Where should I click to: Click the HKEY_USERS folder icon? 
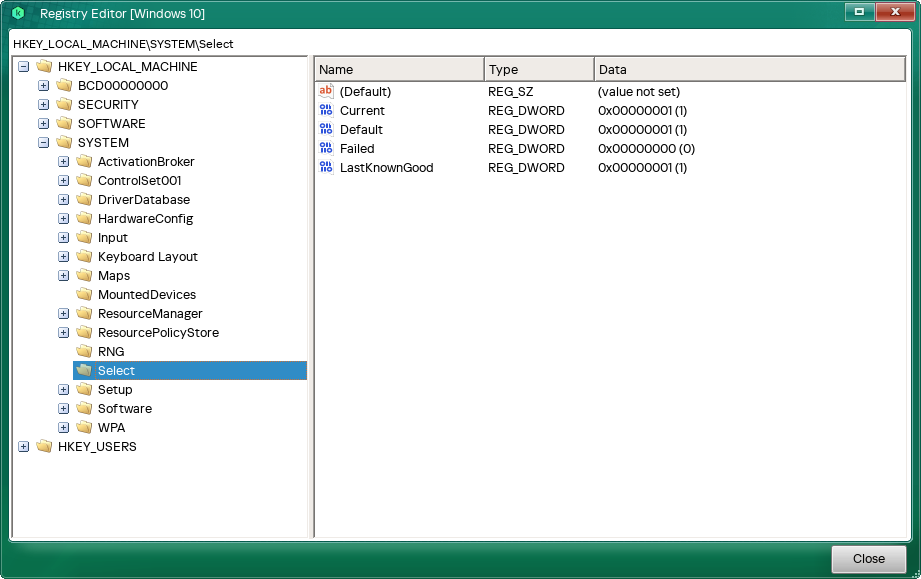click(44, 446)
